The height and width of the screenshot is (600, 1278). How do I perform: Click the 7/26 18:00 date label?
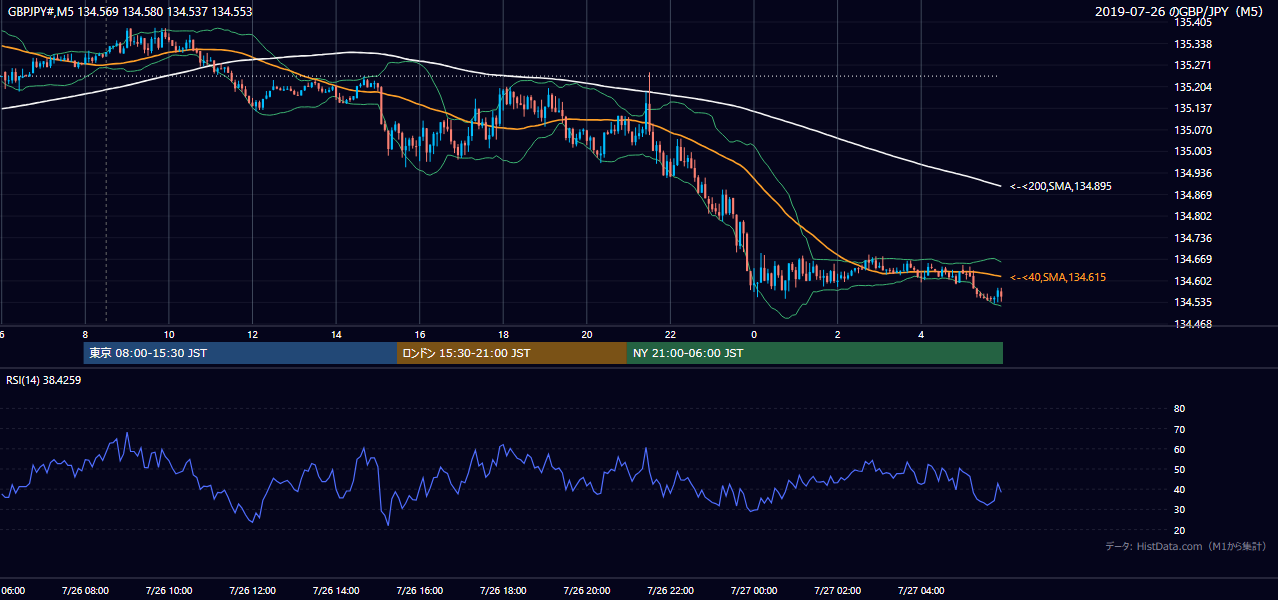point(503,591)
